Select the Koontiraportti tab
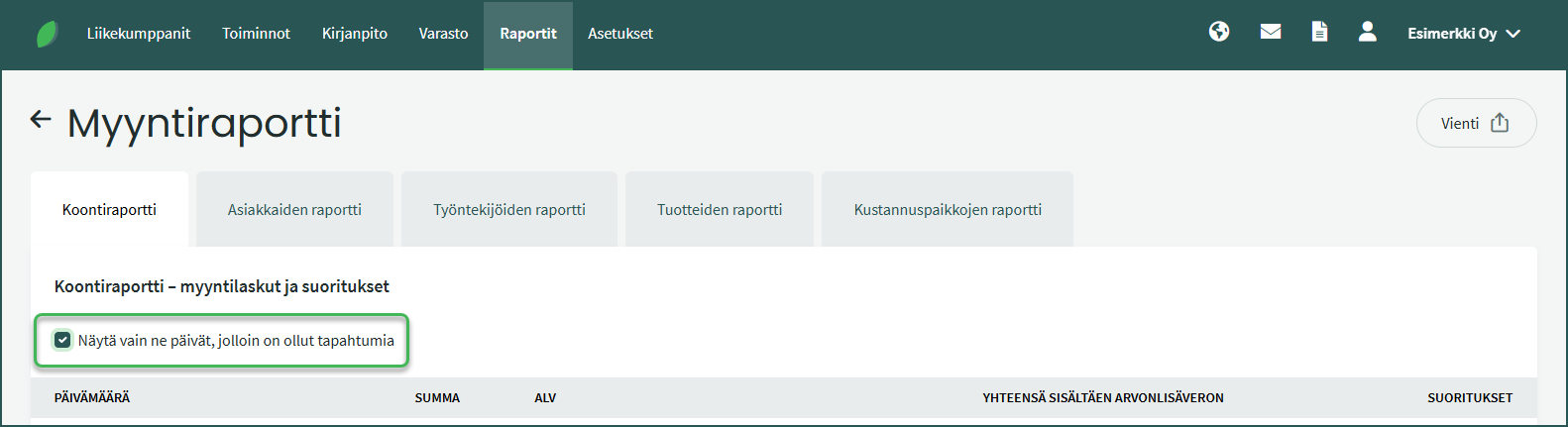The image size is (1568, 427). (109, 210)
